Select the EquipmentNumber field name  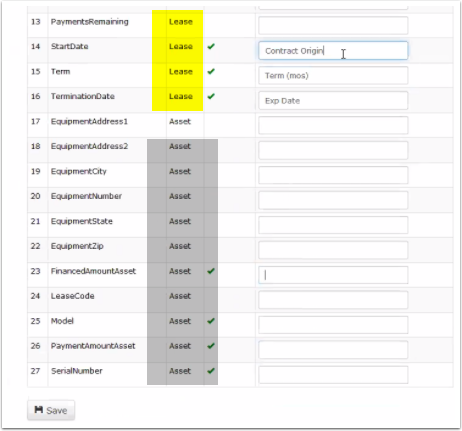coord(86,196)
